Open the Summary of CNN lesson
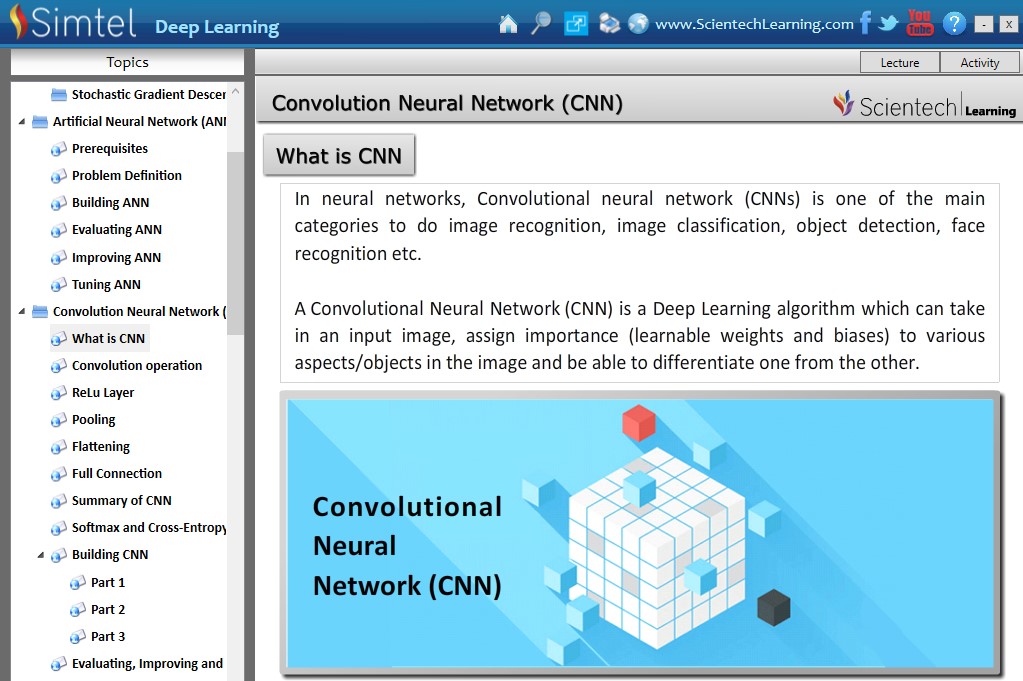The image size is (1023, 681). click(x=121, y=500)
